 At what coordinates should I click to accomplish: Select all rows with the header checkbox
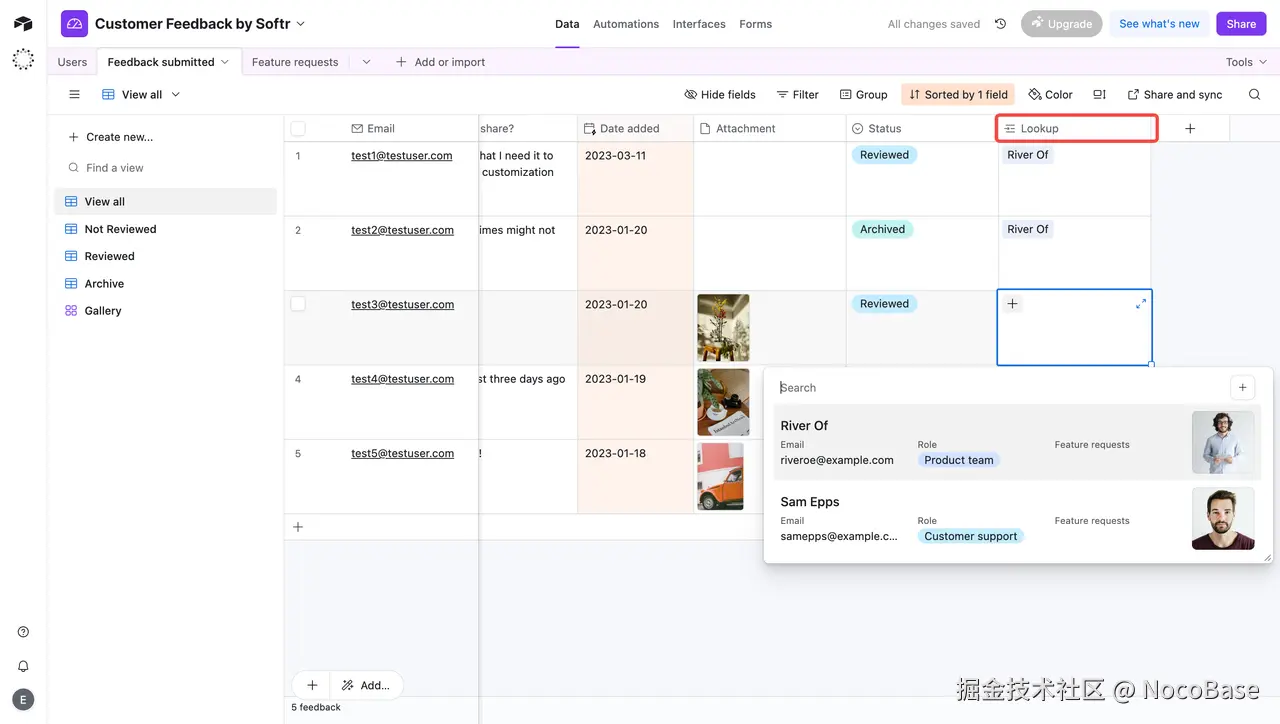pyautogui.click(x=296, y=128)
